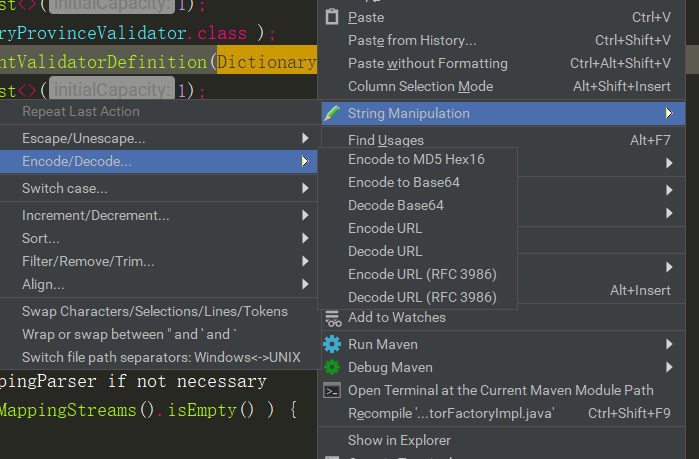
Task: Choose Decode URL (RFC 3986)
Action: pyautogui.click(x=417, y=297)
